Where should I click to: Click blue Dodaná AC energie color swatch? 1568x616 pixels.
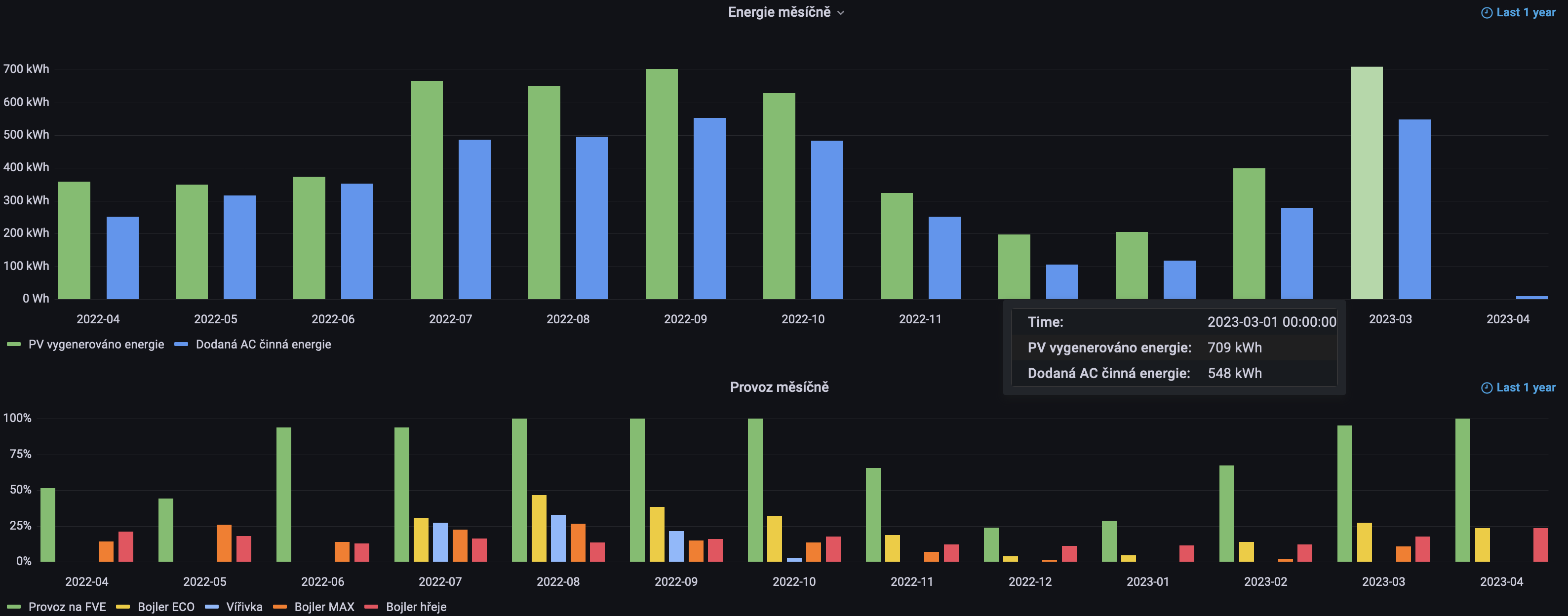click(181, 345)
